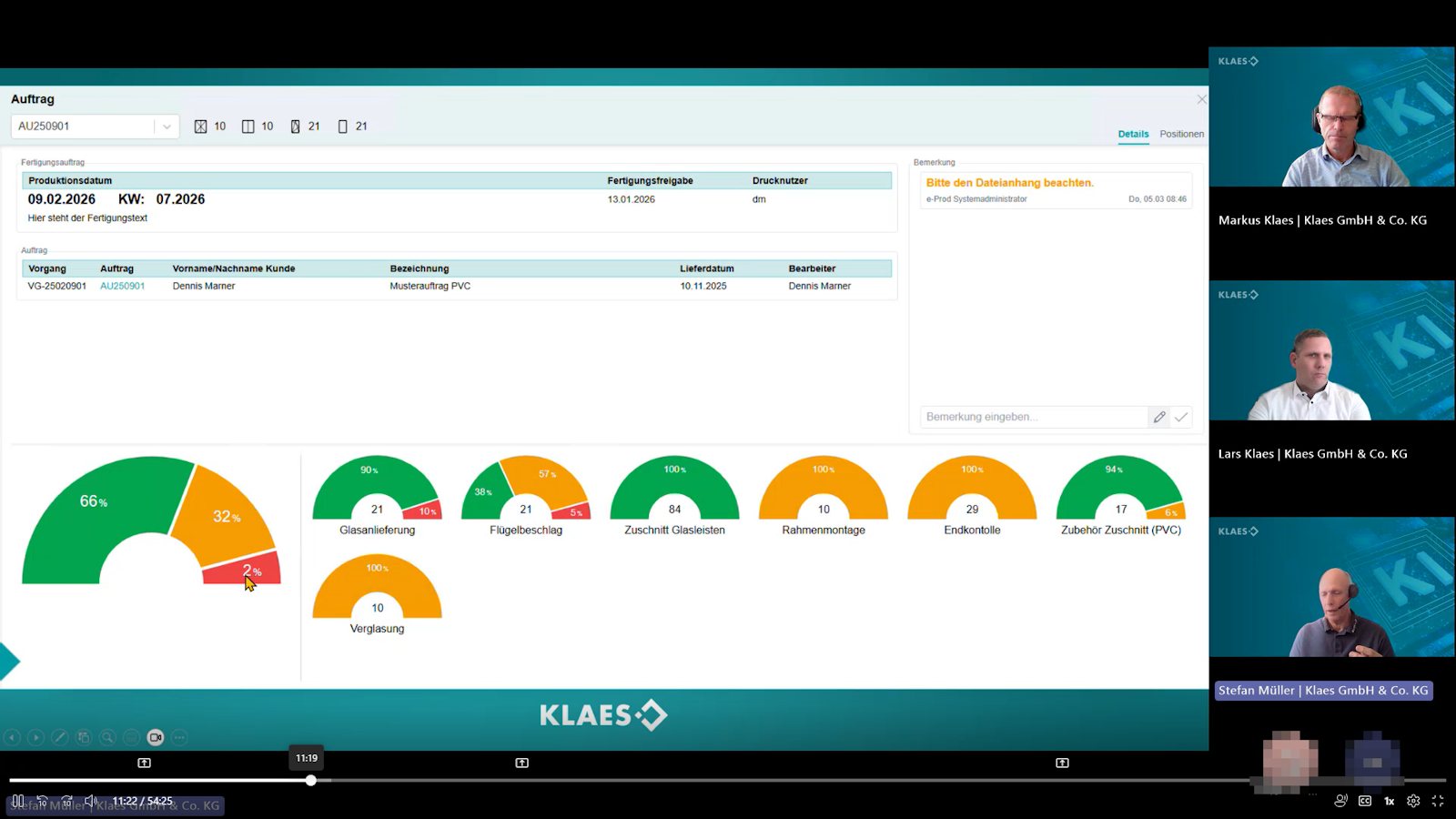
Task: Open order link AU250901 in table
Action: pos(122,286)
